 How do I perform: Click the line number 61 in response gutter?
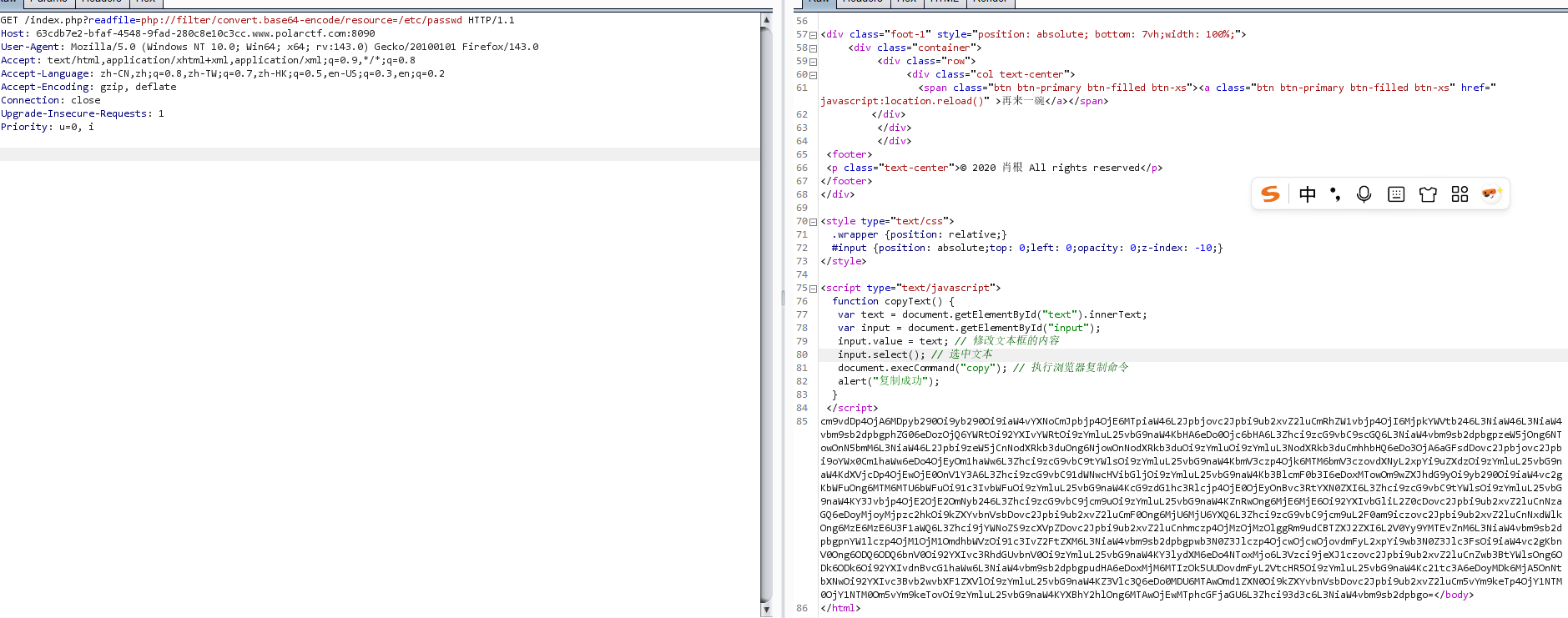pyautogui.click(x=802, y=88)
